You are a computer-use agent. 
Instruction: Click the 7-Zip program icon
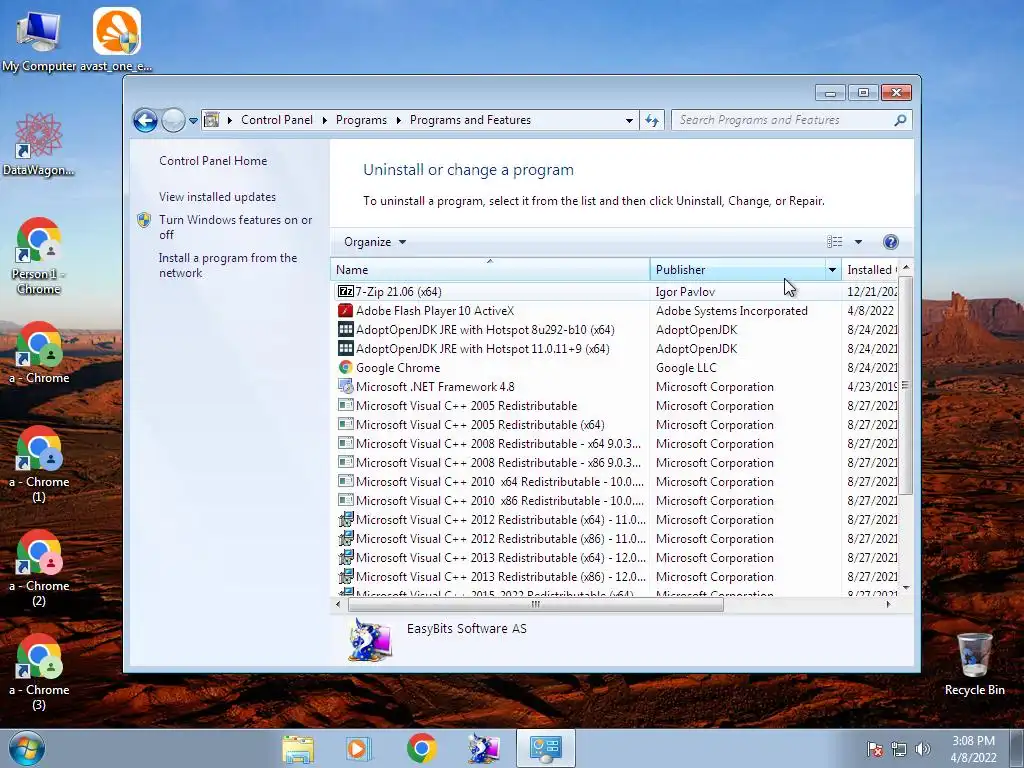pyautogui.click(x=345, y=291)
